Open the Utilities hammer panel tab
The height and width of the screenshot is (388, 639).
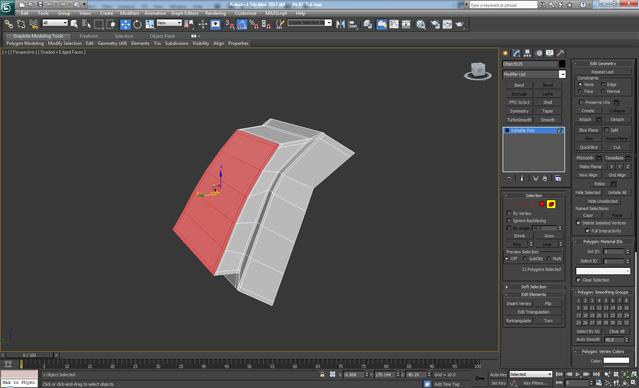tap(561, 53)
